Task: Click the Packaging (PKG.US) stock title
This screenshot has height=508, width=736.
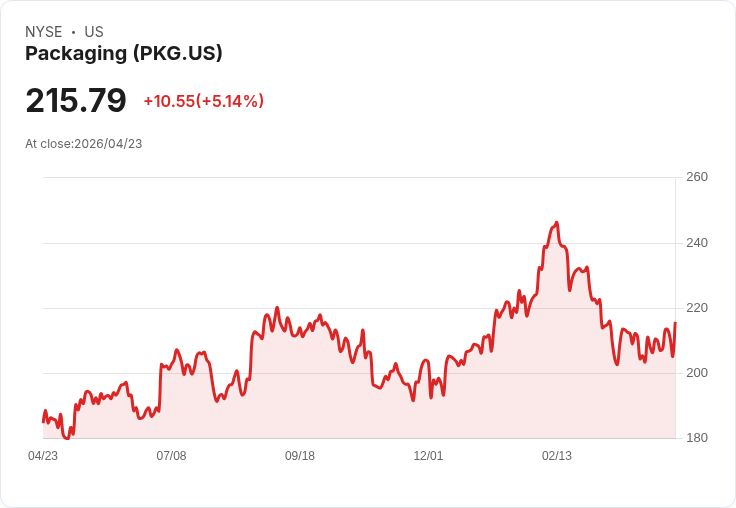Action: (123, 54)
